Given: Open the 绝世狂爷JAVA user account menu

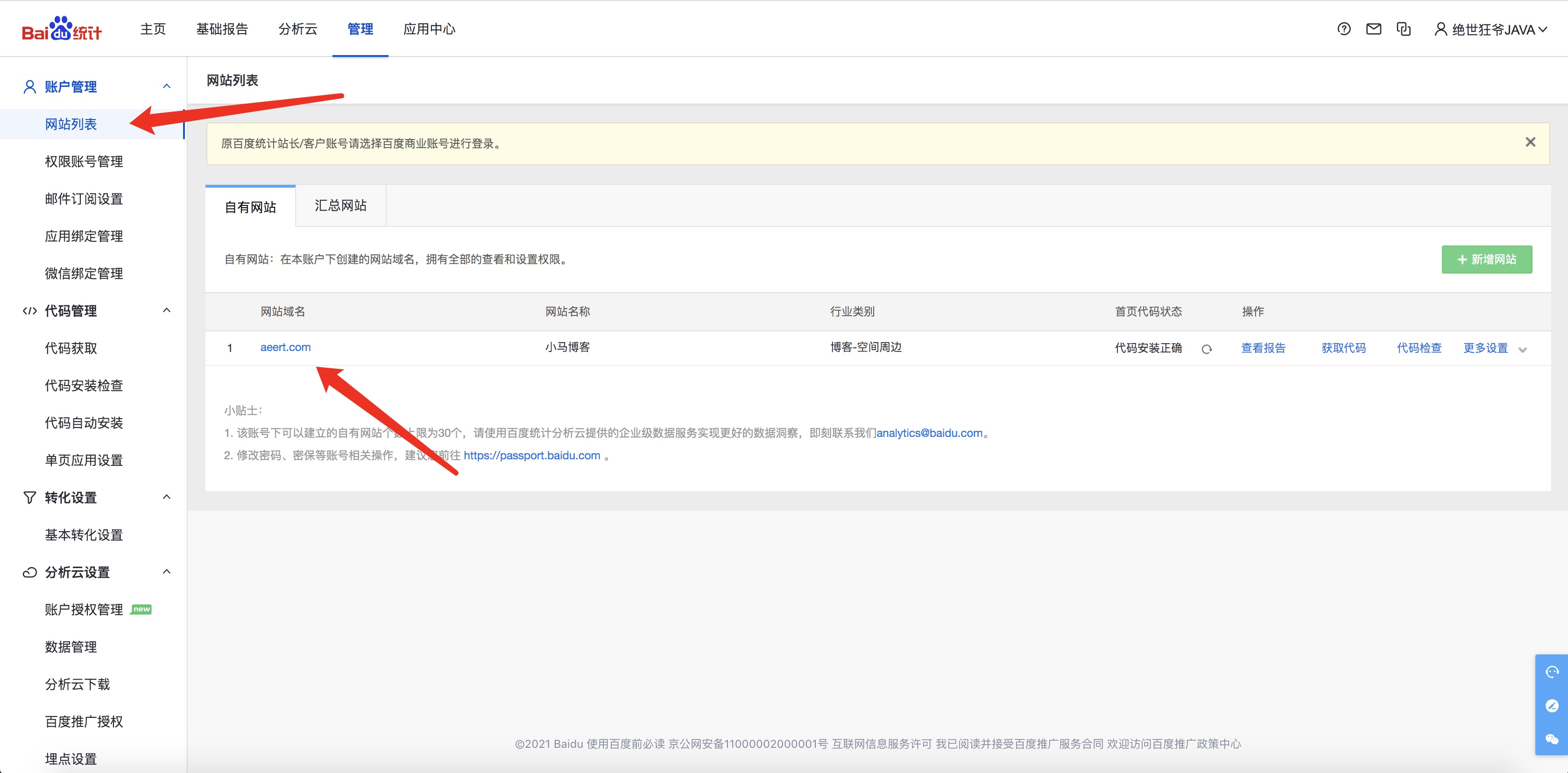Looking at the screenshot, I should click(x=1490, y=29).
